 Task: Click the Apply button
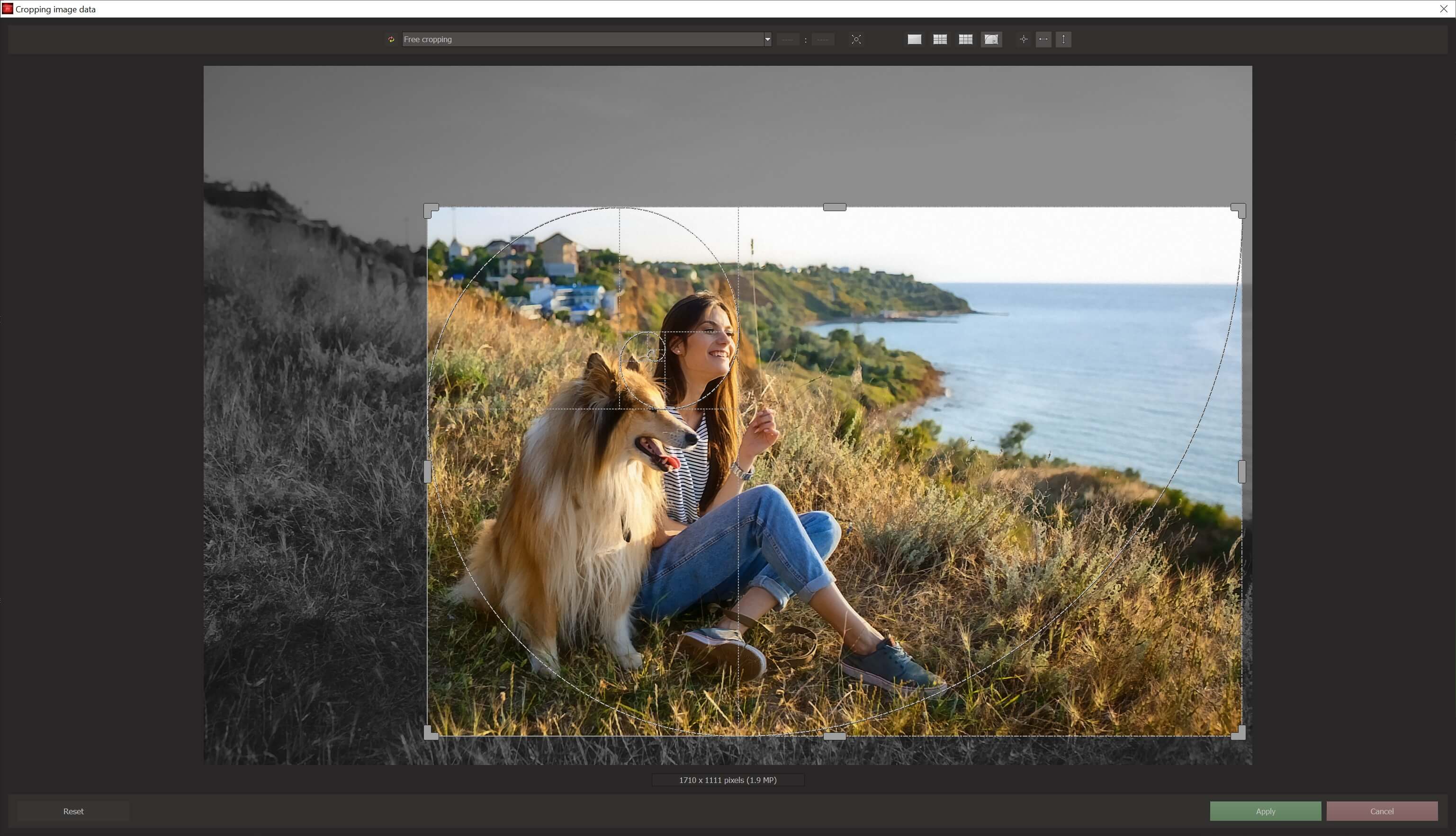coord(1265,811)
